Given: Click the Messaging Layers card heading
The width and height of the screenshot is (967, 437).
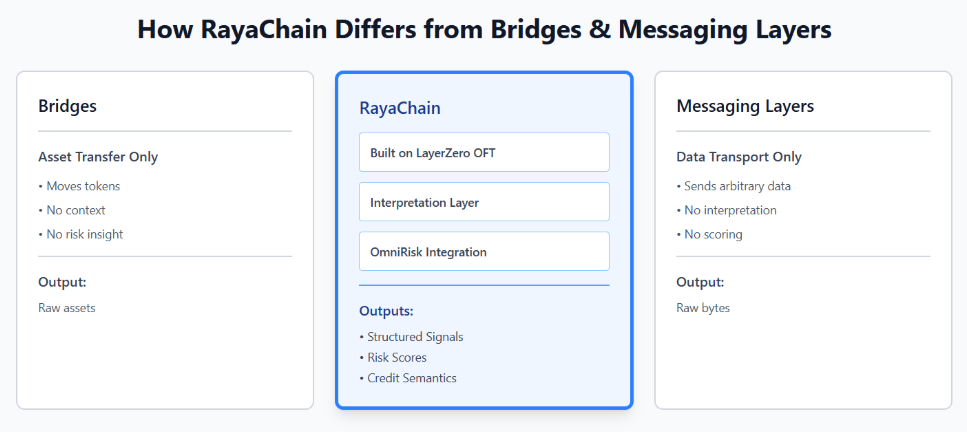Looking at the screenshot, I should point(745,106).
